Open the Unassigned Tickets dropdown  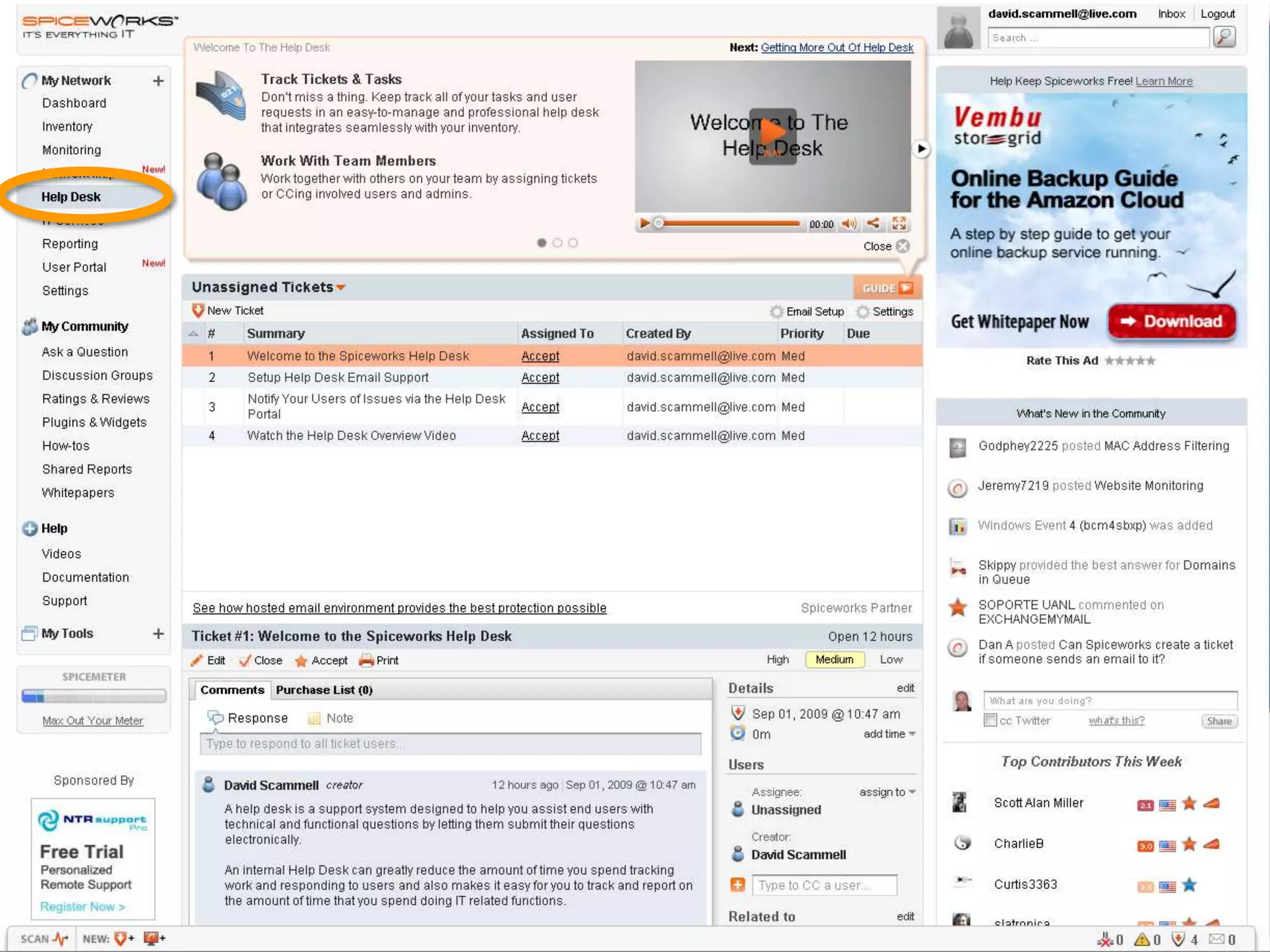click(x=340, y=288)
